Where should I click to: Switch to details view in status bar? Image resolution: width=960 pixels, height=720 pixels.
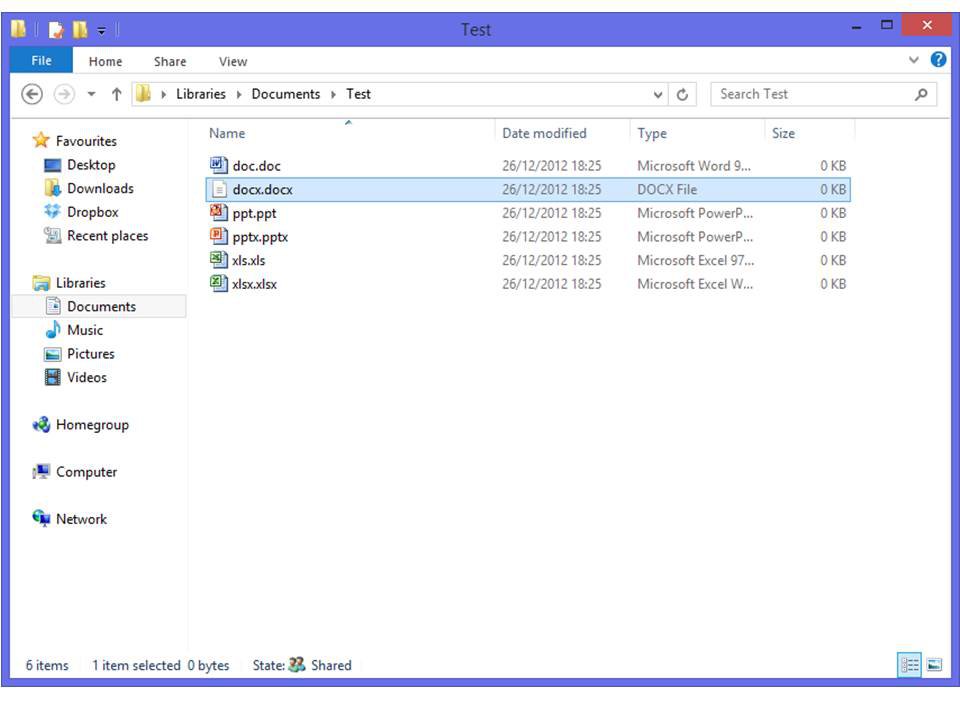click(908, 665)
